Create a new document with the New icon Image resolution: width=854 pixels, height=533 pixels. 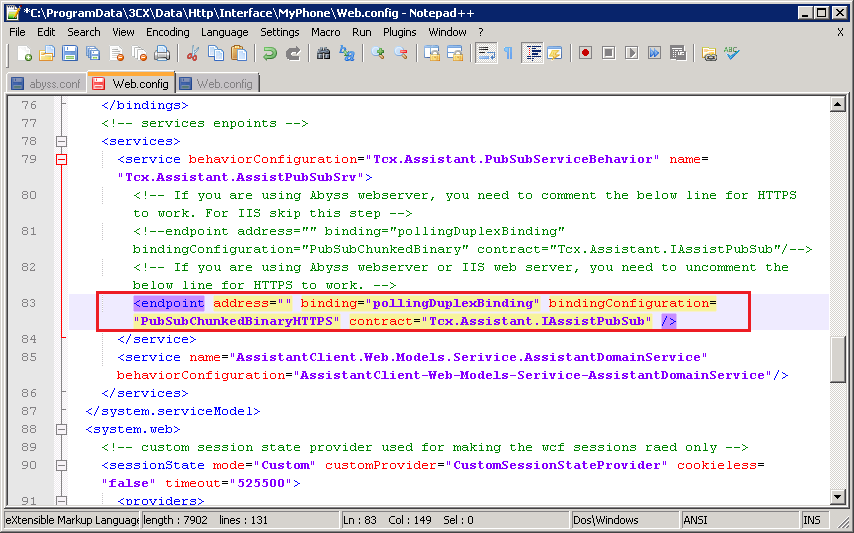click(24, 53)
